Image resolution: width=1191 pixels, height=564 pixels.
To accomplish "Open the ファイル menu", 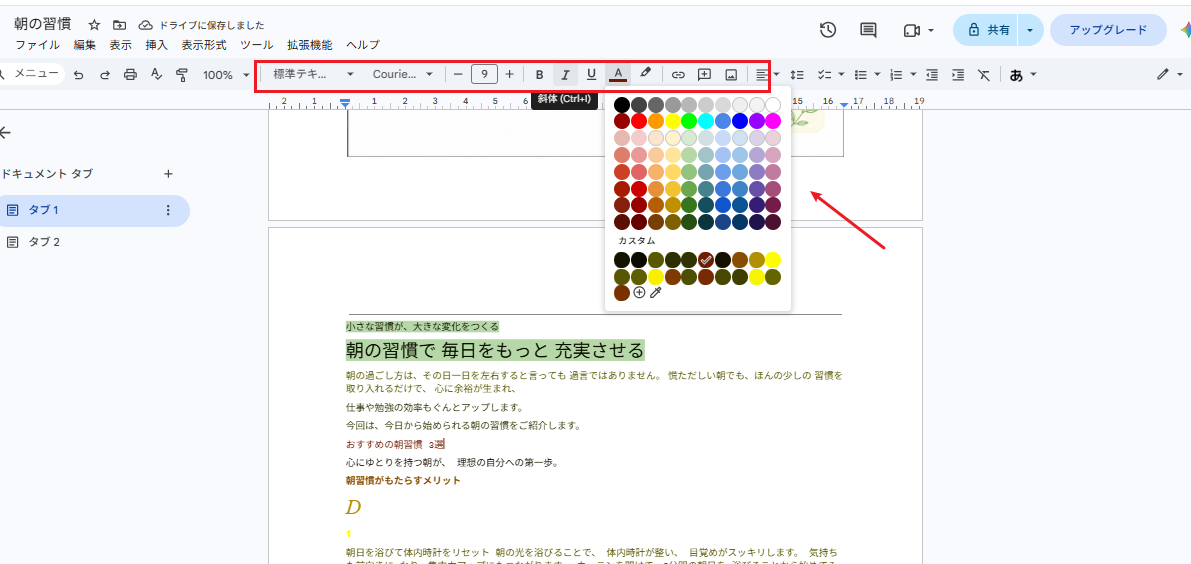I will pos(37,45).
